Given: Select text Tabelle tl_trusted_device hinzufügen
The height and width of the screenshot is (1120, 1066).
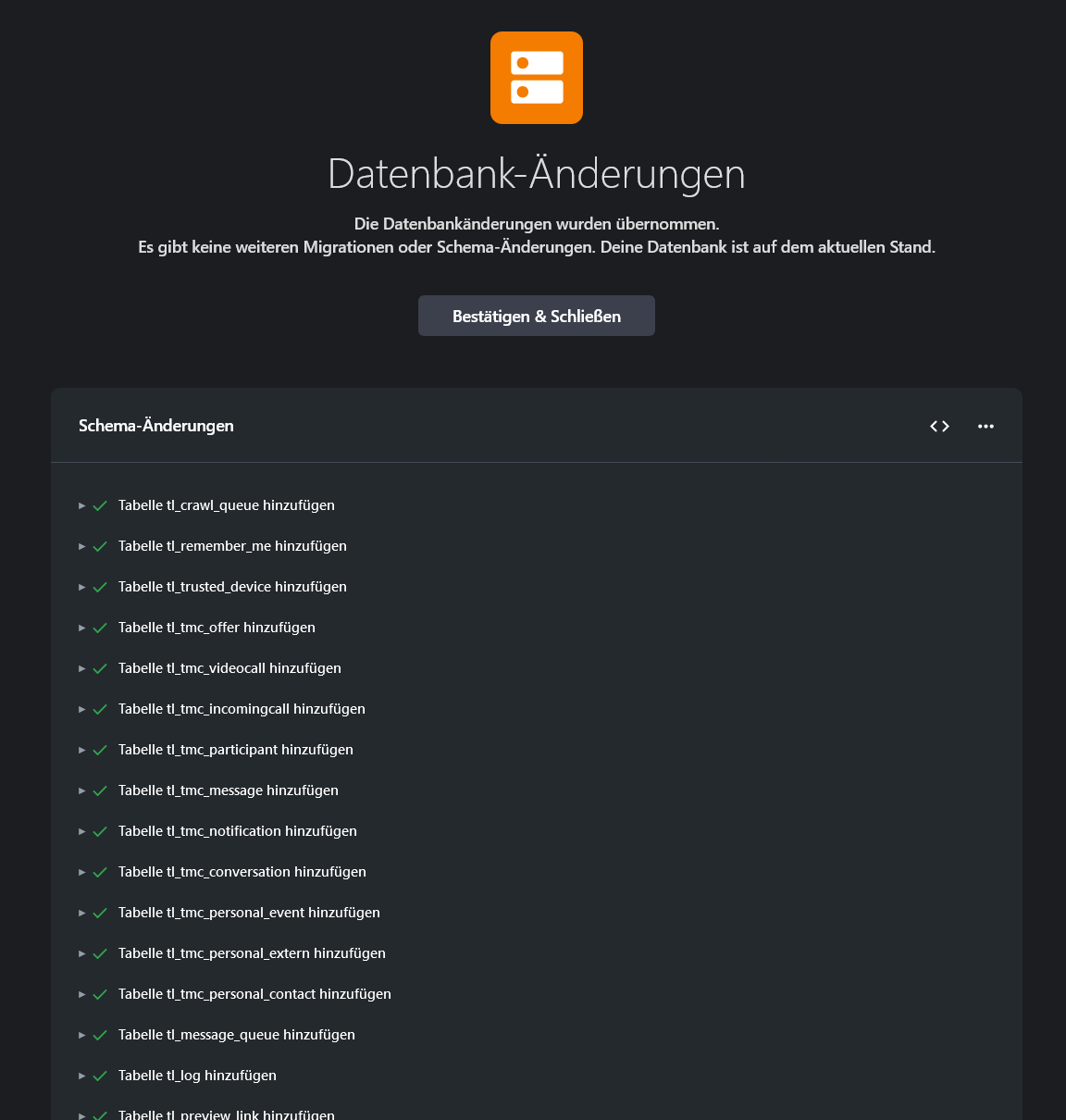Looking at the screenshot, I should coord(232,587).
